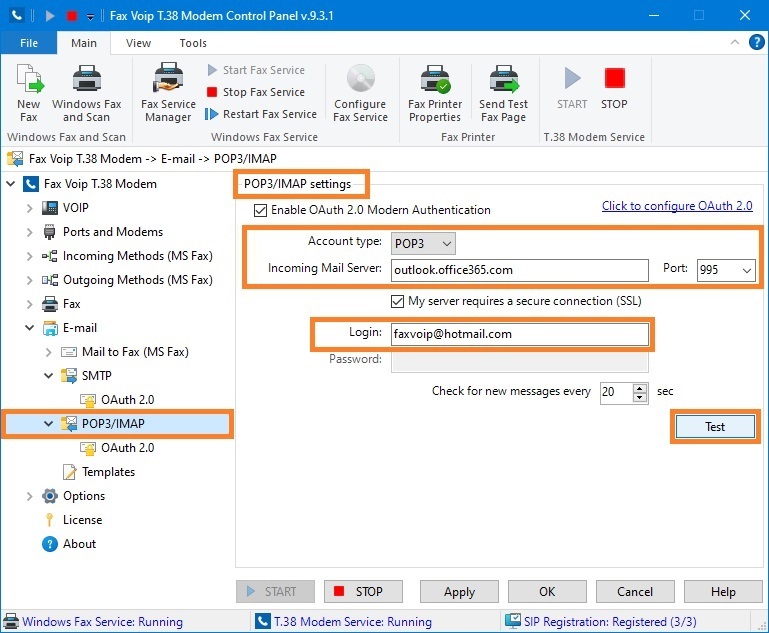Switch to the Tools tab
This screenshot has height=633, width=769.
[193, 43]
